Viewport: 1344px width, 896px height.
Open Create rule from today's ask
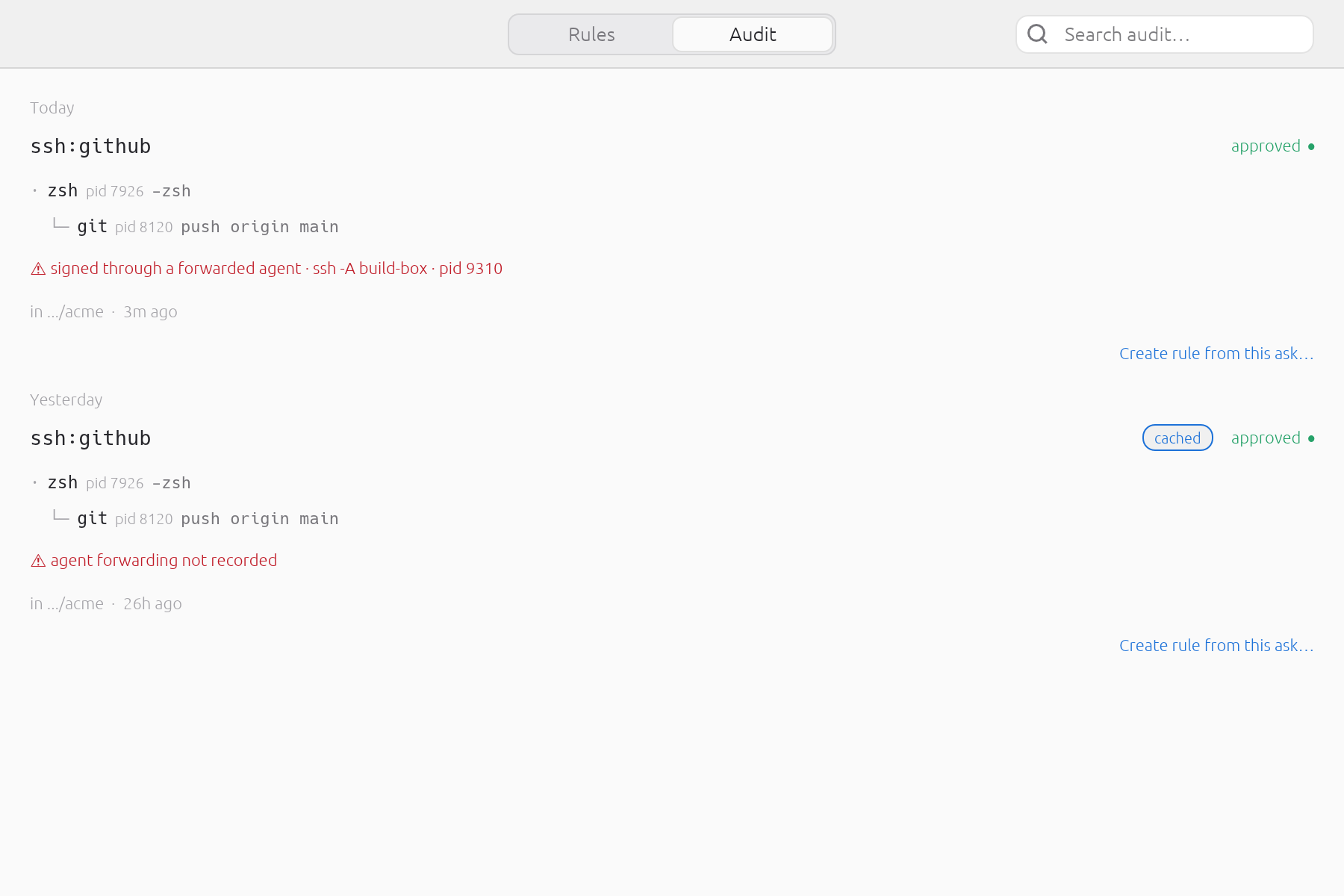click(x=1216, y=353)
